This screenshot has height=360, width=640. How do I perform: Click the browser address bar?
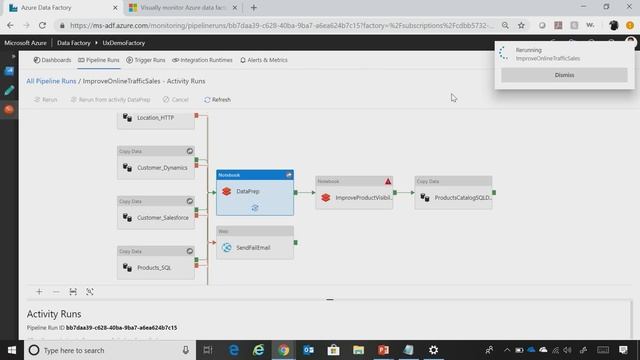click(282, 25)
